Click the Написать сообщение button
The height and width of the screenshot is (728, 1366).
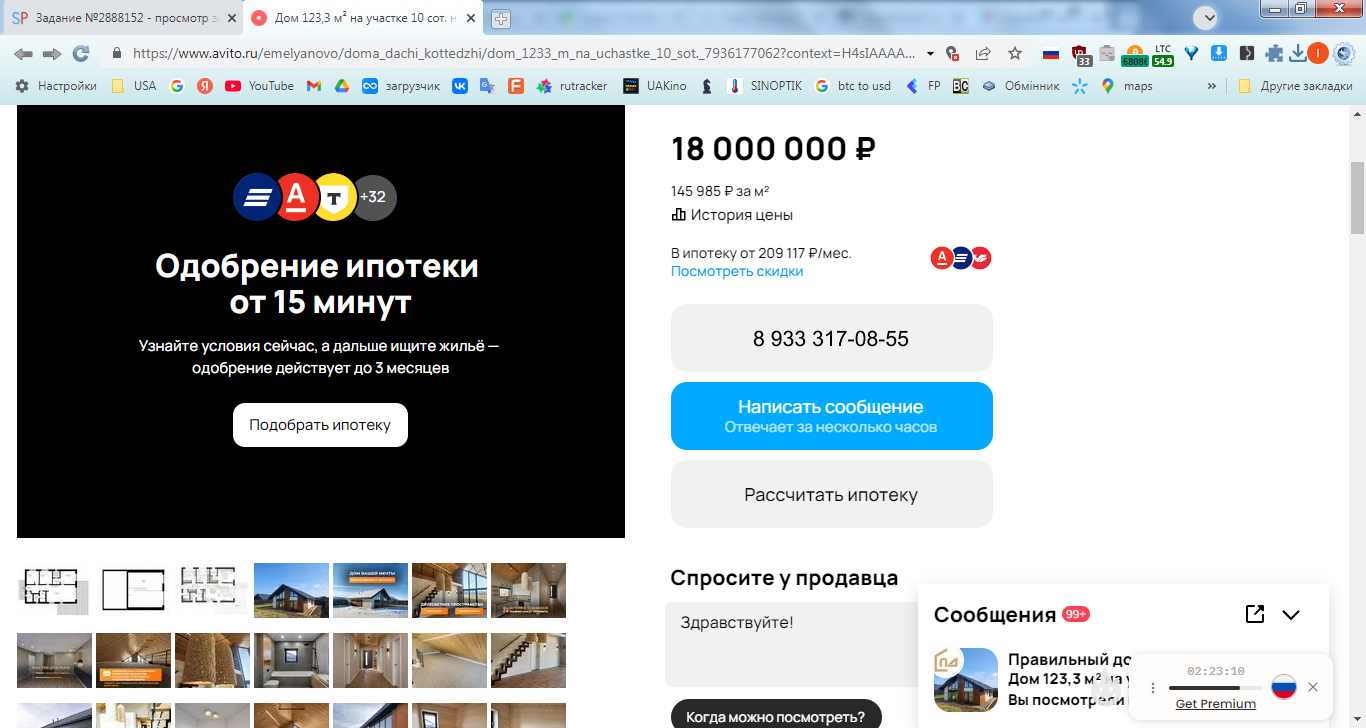[x=831, y=416]
